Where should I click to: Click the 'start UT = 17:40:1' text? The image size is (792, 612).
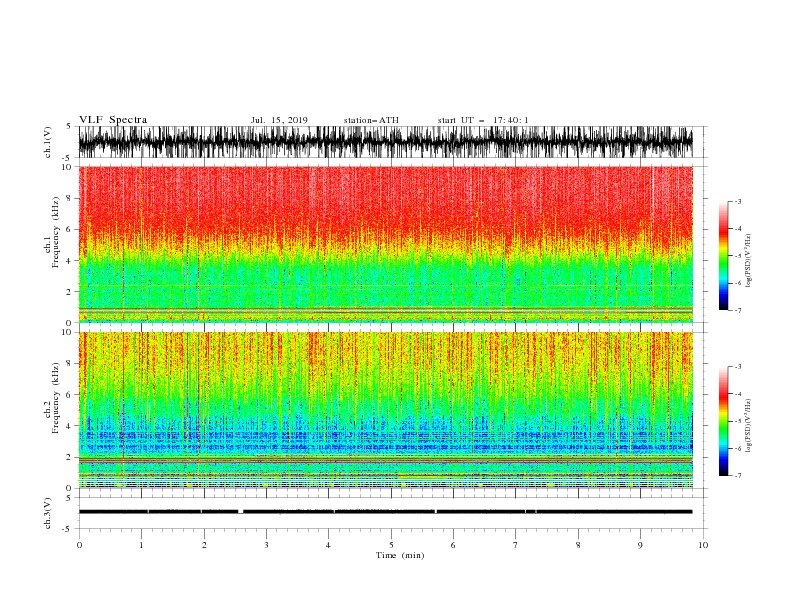tap(483, 120)
